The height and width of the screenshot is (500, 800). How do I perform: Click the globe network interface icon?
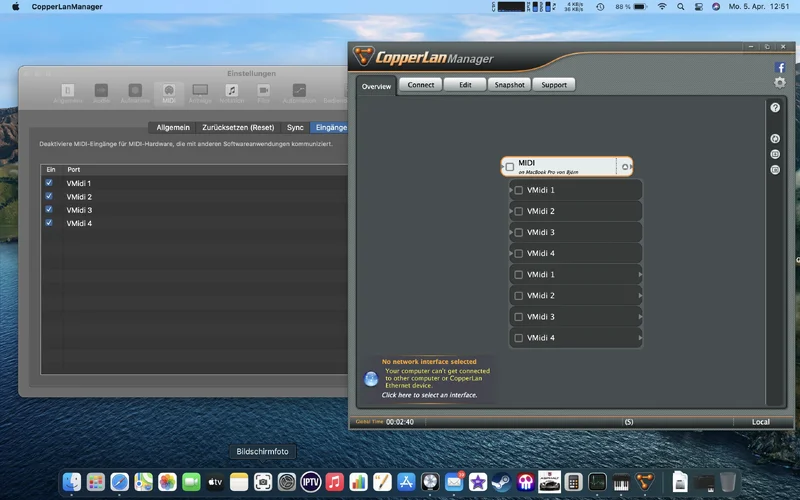371,379
